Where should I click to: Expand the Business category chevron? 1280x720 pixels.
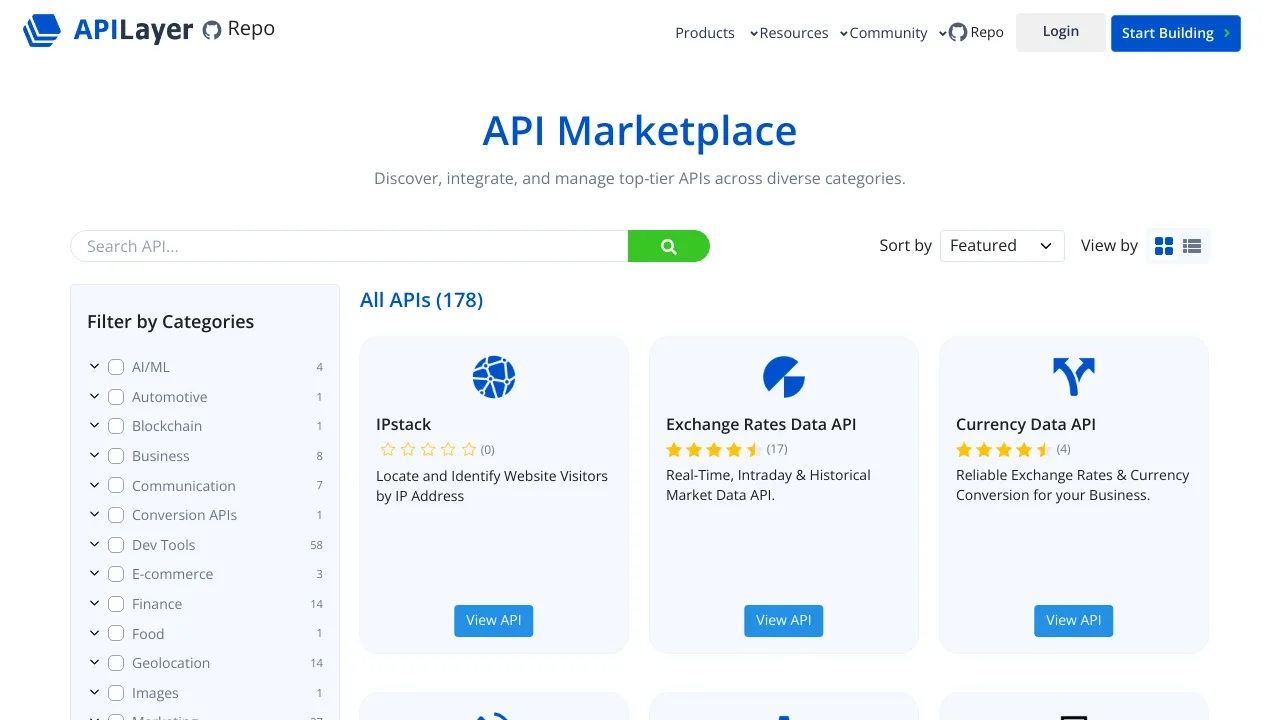pyautogui.click(x=94, y=455)
